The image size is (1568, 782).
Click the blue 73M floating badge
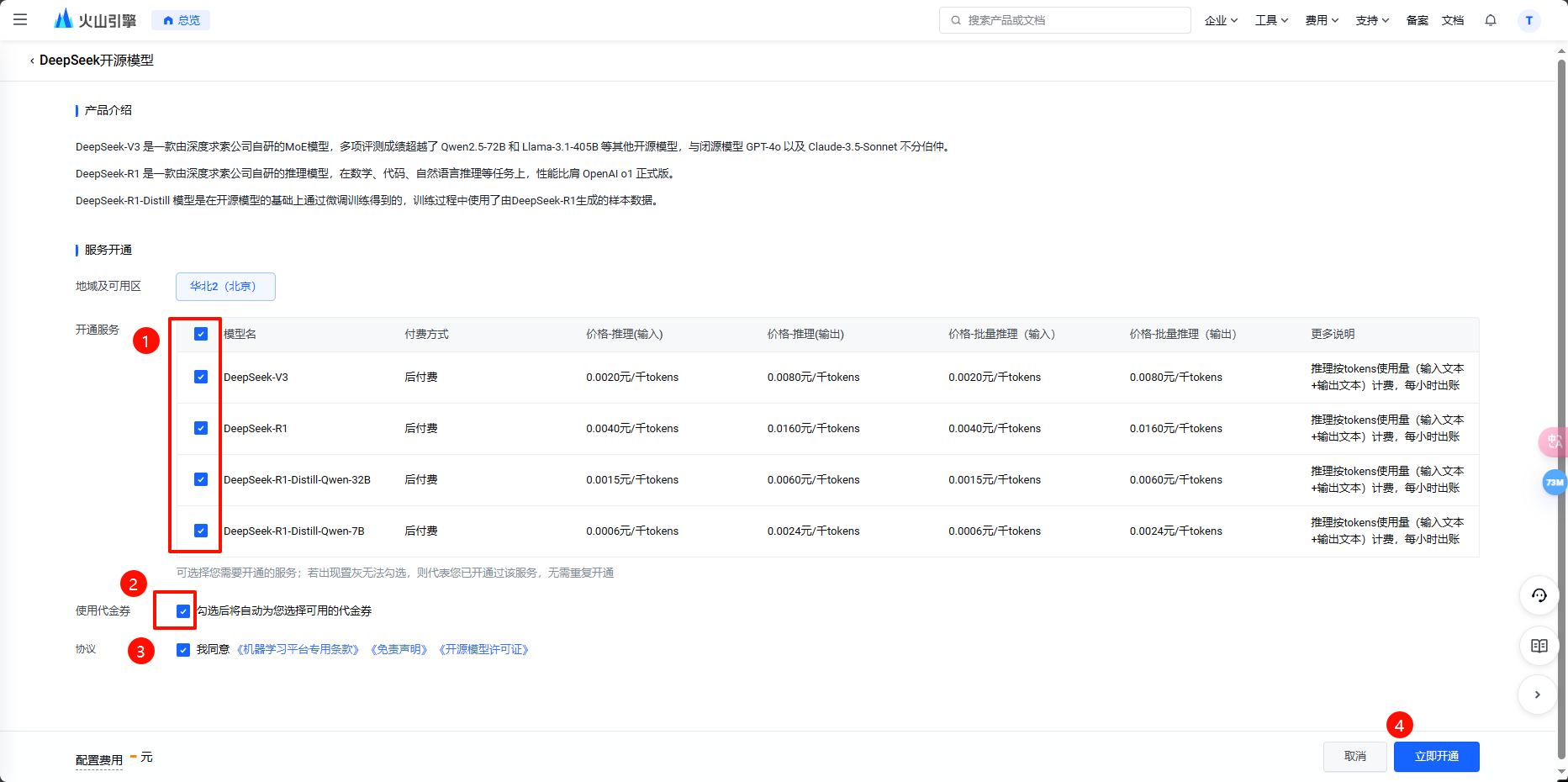(1555, 483)
